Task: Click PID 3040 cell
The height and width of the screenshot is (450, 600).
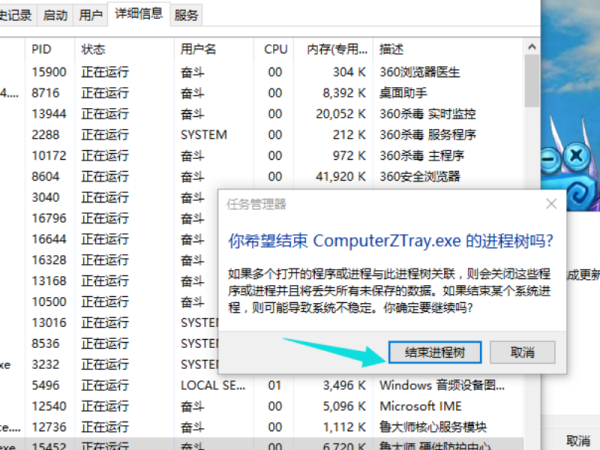Action: pyautogui.click(x=46, y=197)
